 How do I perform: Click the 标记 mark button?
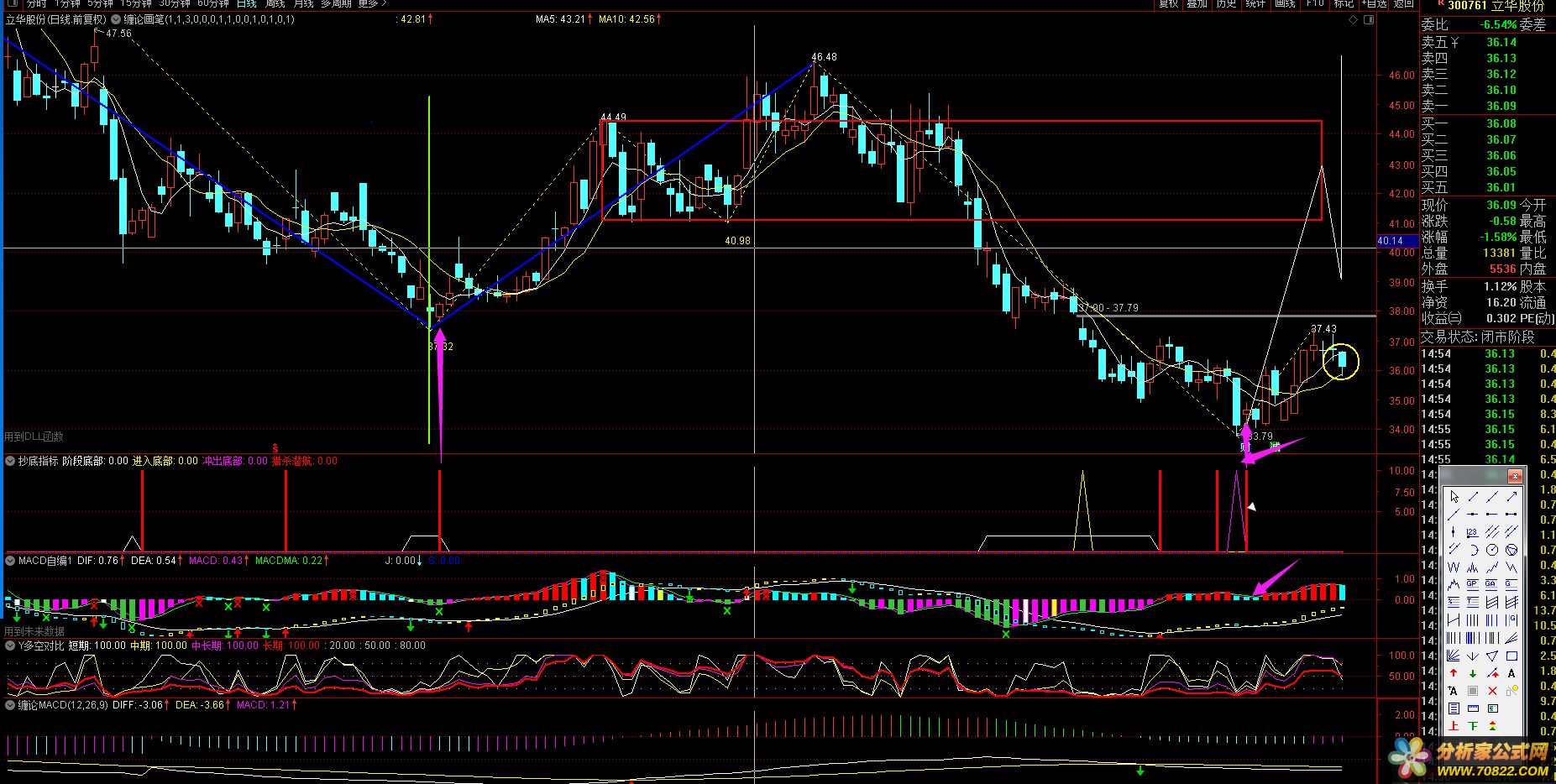coord(1344,3)
